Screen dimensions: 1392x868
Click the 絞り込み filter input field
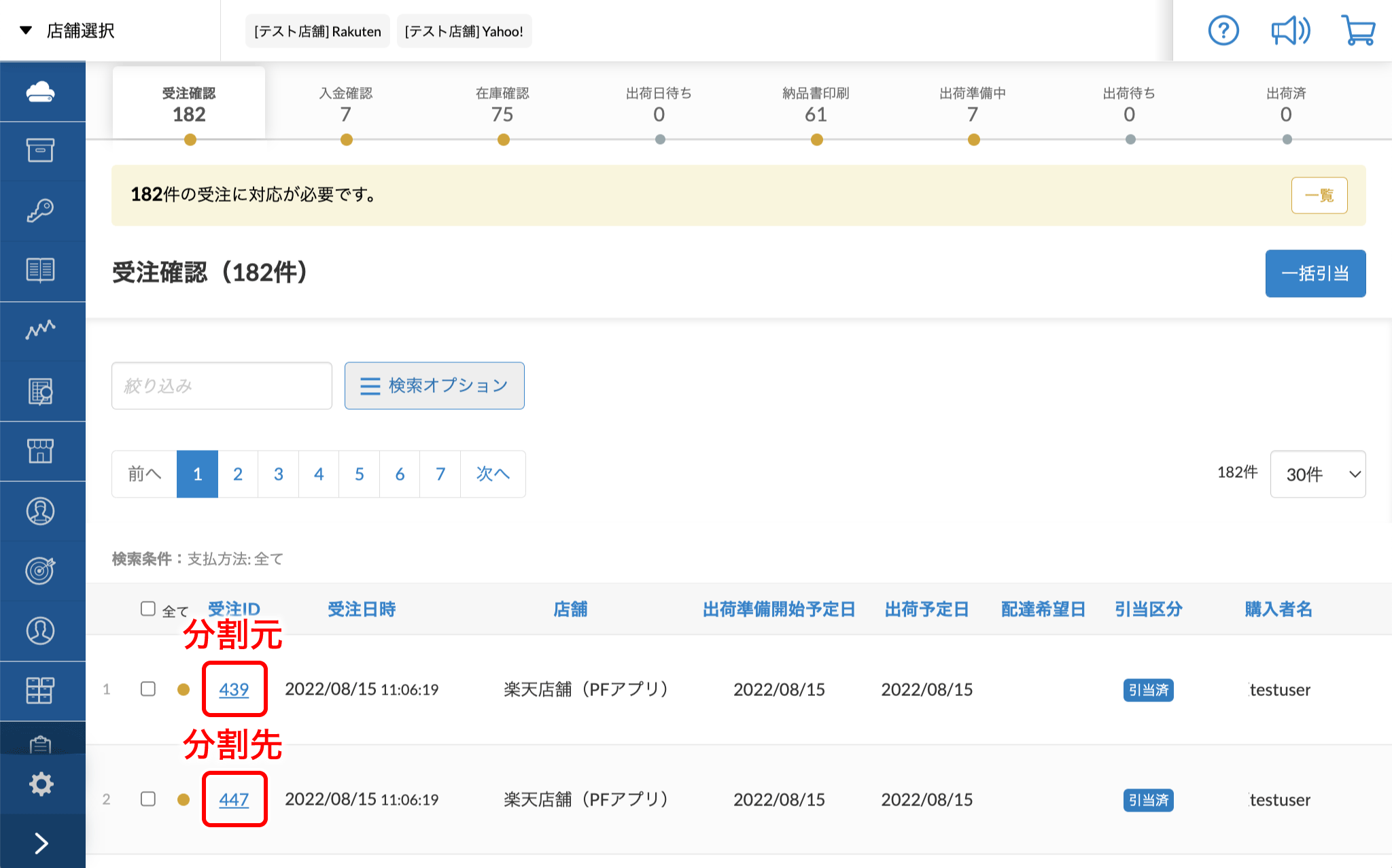[x=222, y=385]
